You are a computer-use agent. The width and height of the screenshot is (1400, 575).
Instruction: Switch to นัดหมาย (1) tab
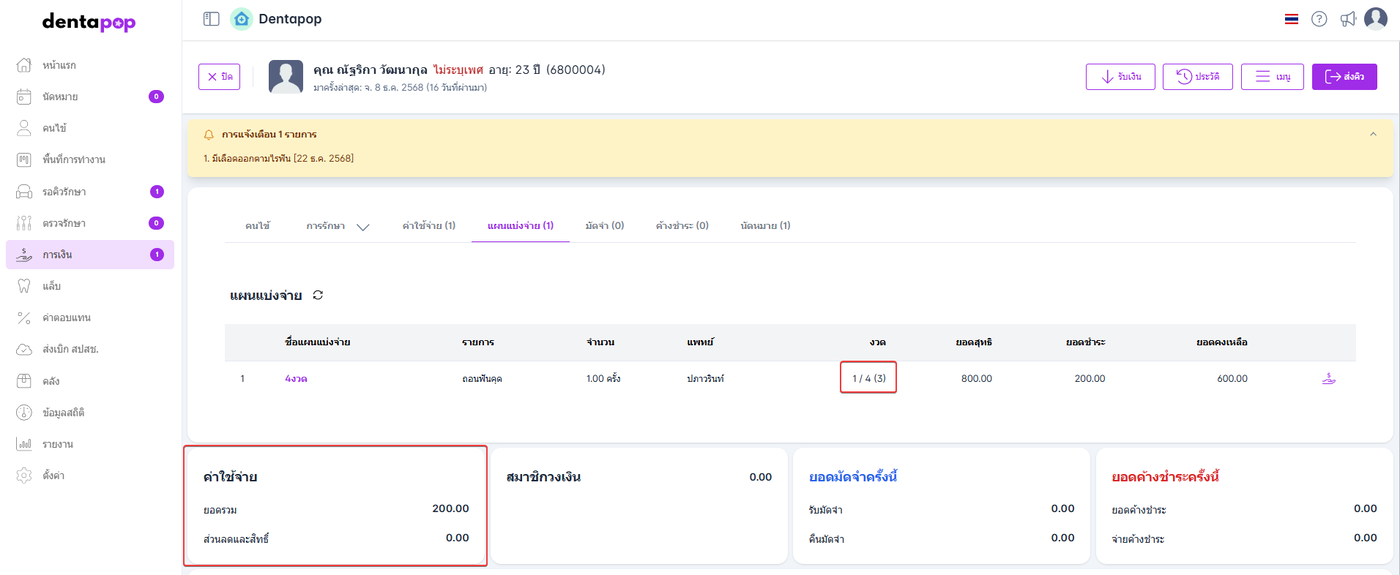765,226
